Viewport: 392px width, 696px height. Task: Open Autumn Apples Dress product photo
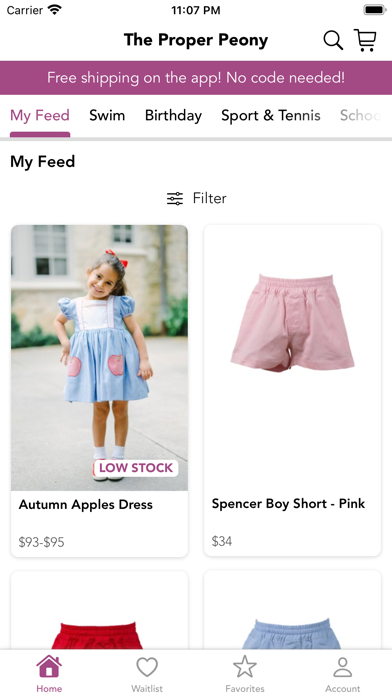[99, 357]
